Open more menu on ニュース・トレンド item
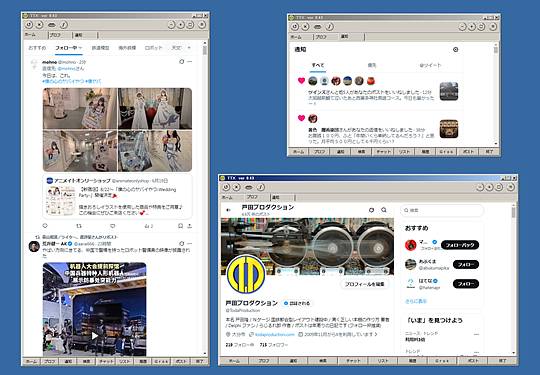Viewport: 540px width, 375px height. coord(477,334)
